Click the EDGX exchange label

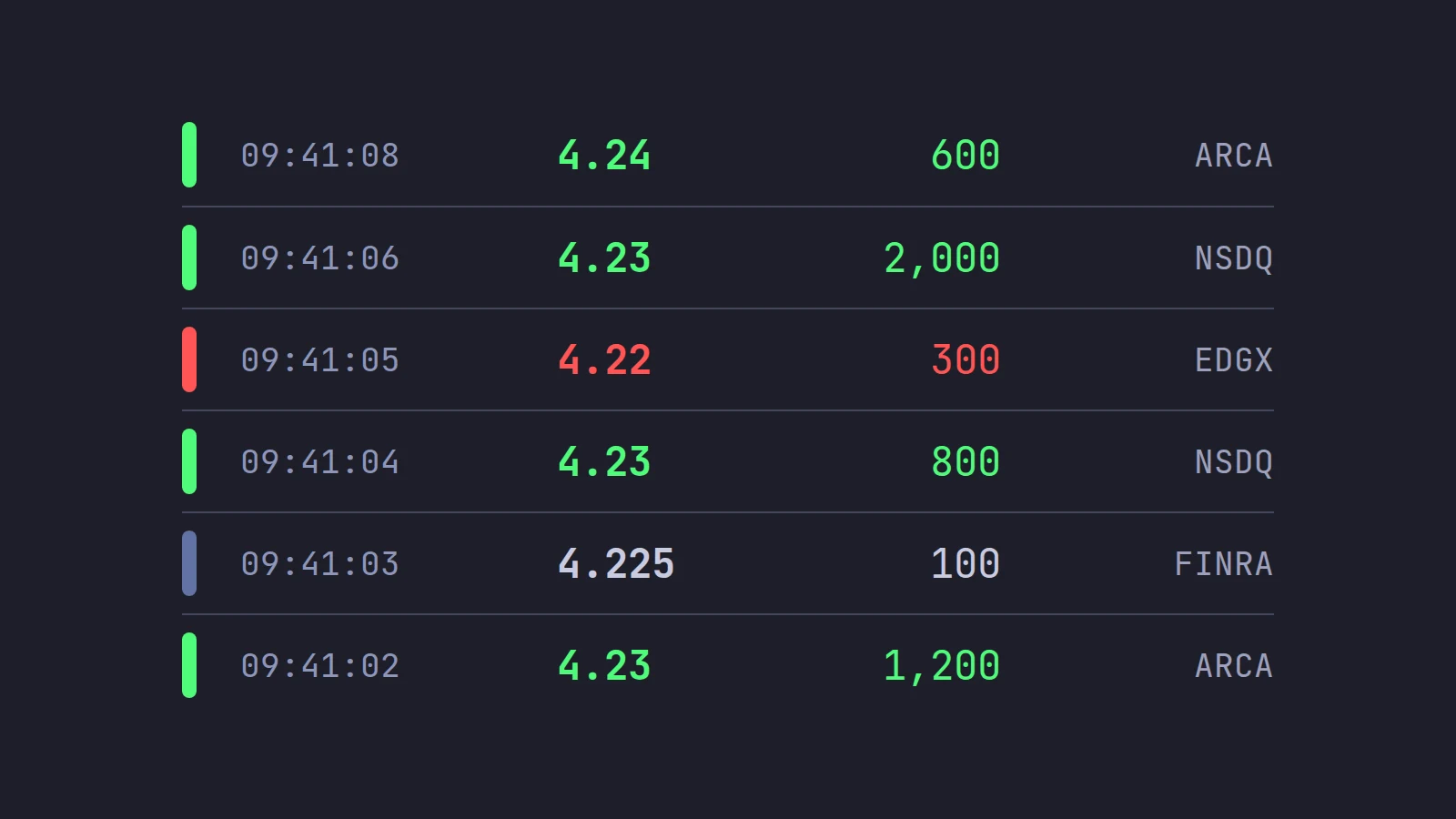click(x=1233, y=360)
